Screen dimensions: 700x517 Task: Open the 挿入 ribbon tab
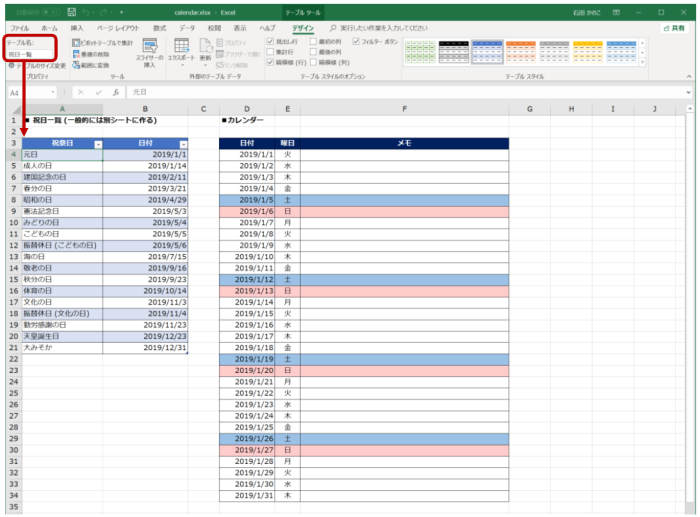click(x=77, y=29)
